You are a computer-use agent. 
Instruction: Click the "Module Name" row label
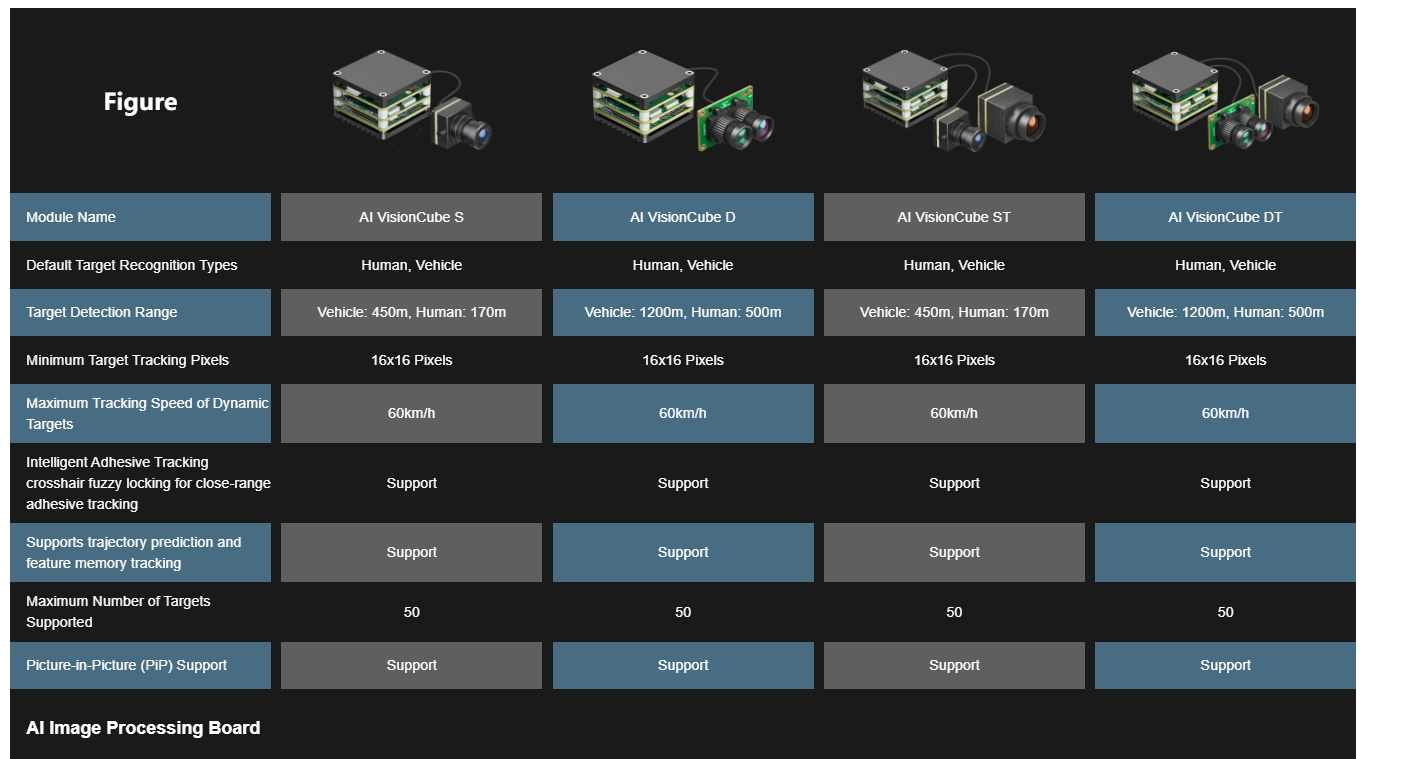coord(71,217)
